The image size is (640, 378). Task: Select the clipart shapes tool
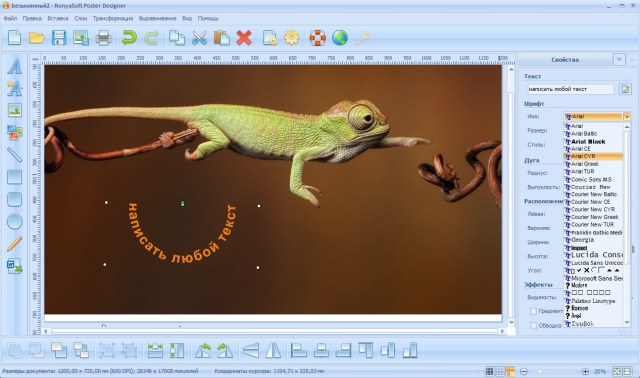(x=14, y=133)
